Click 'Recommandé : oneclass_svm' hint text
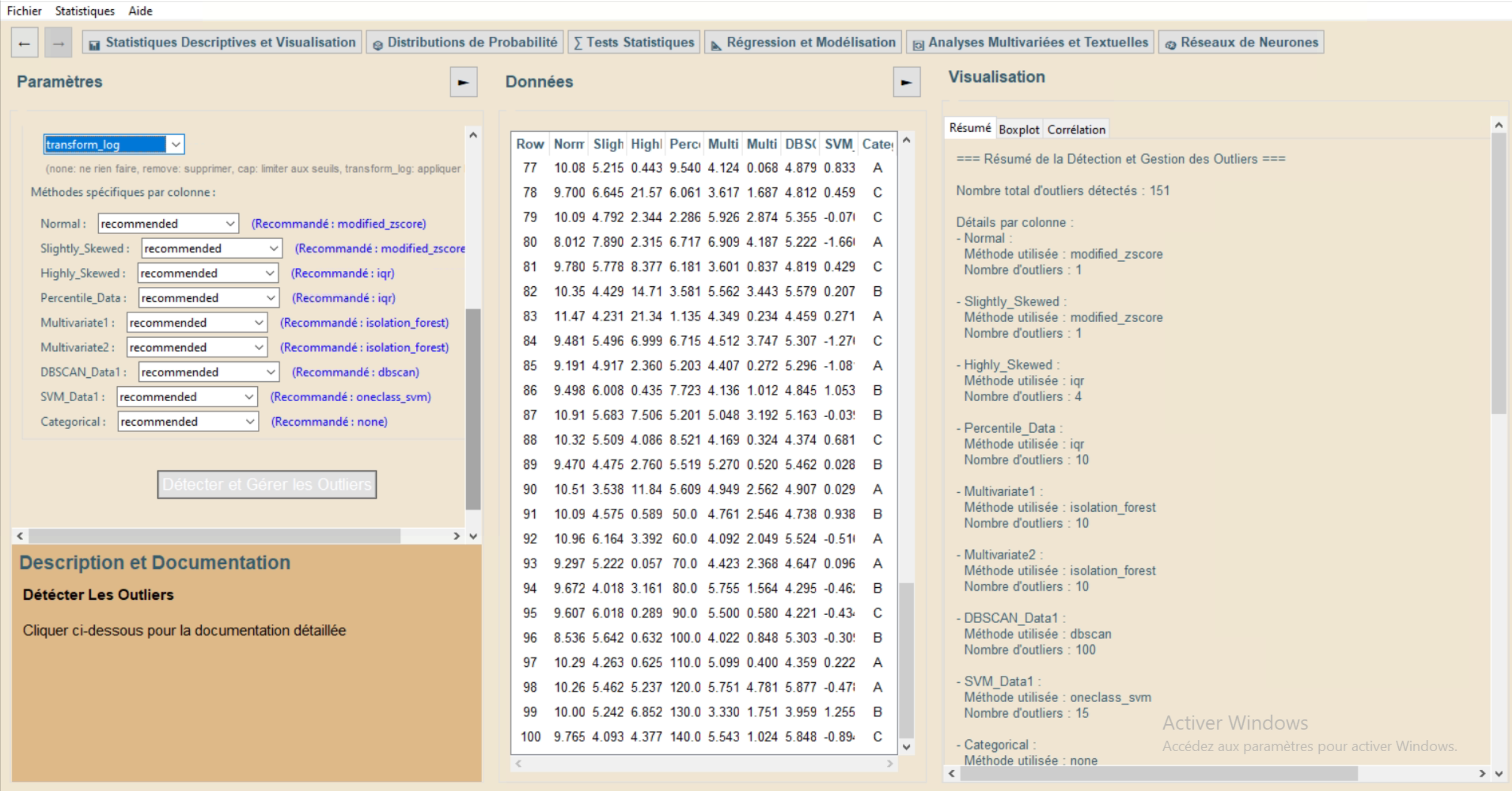Viewport: 1512px width, 791px height. 350,397
